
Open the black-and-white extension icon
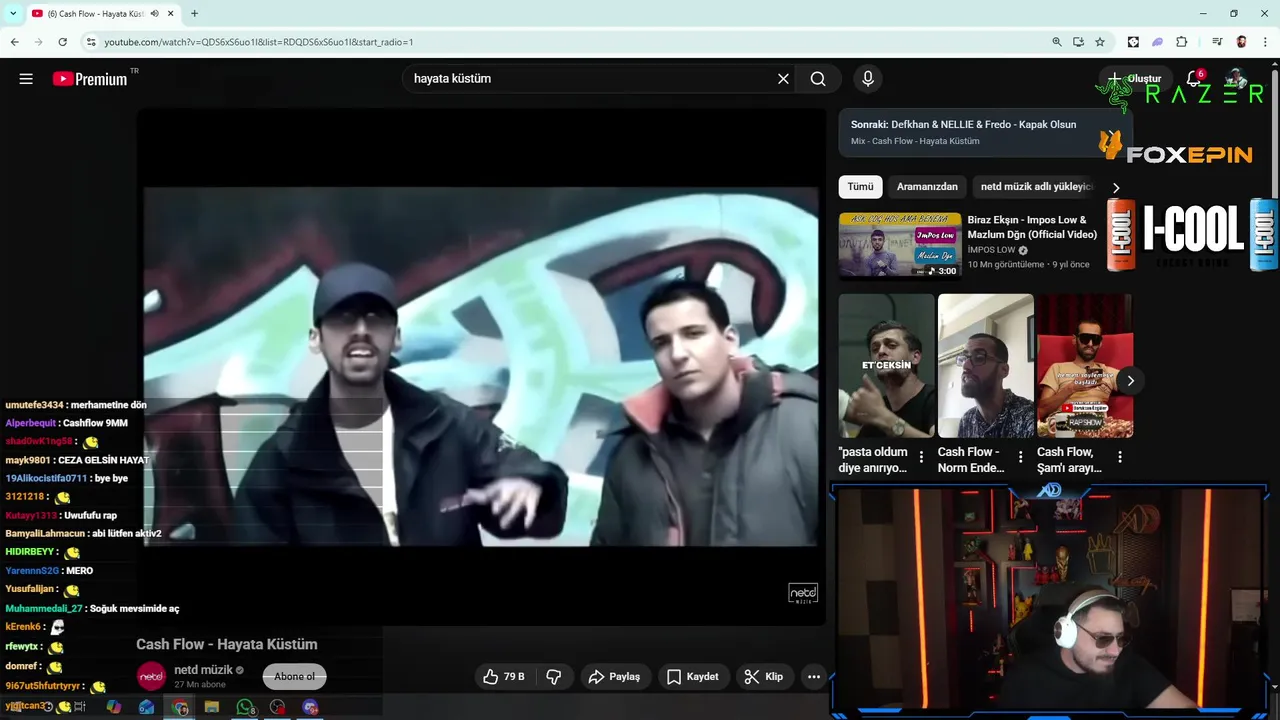click(x=1133, y=42)
